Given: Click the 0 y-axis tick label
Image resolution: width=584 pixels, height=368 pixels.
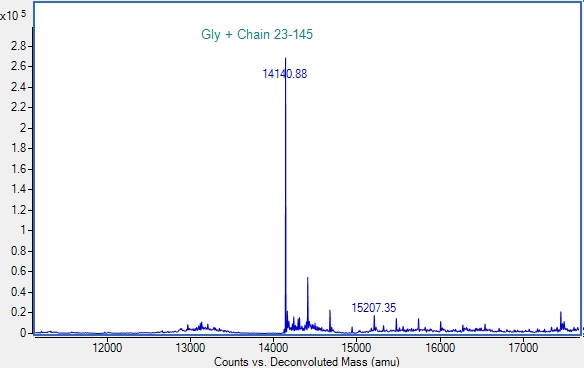Looking at the screenshot, I should (x=23, y=333).
